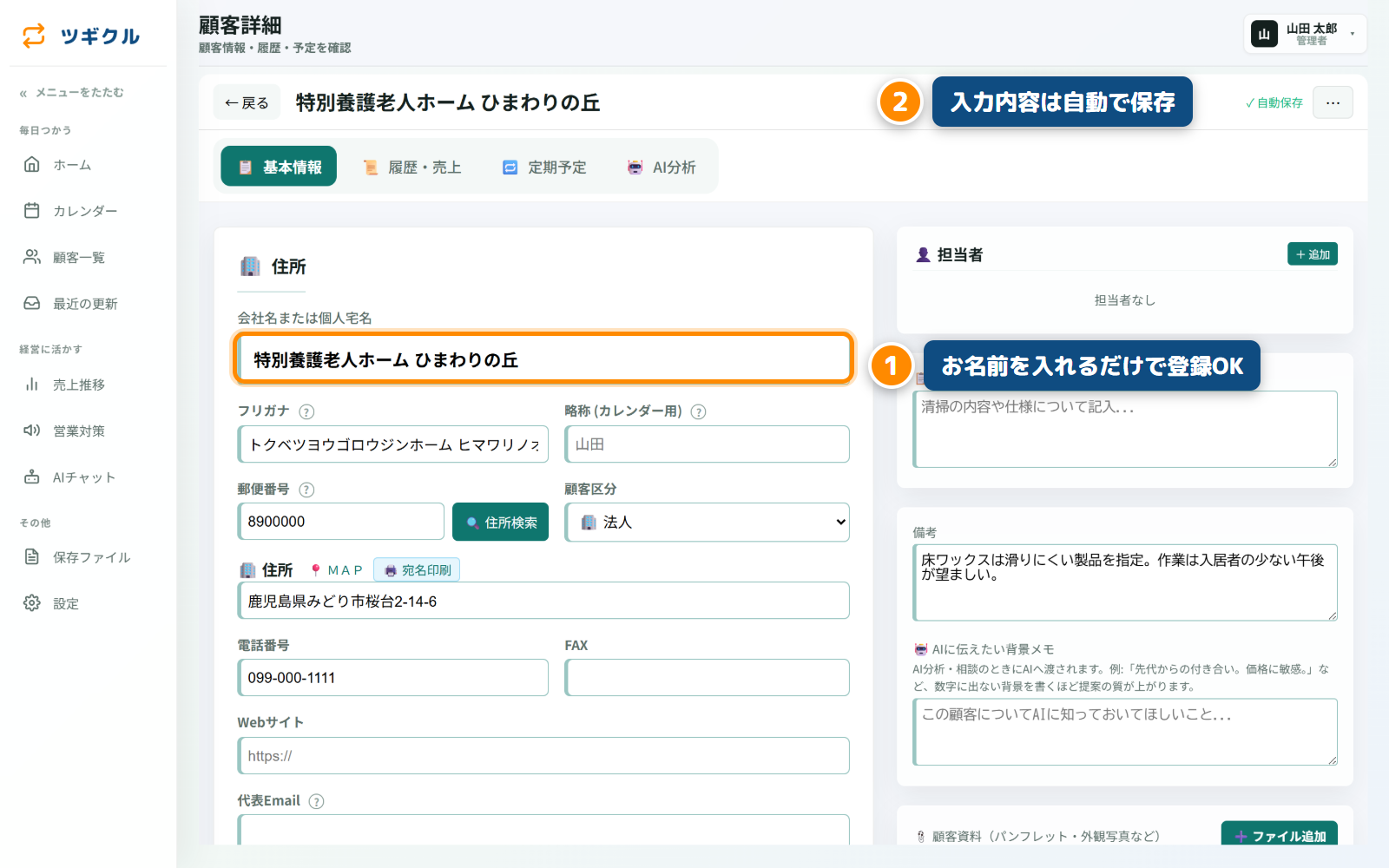Click the 住所検索 button

[501, 522]
